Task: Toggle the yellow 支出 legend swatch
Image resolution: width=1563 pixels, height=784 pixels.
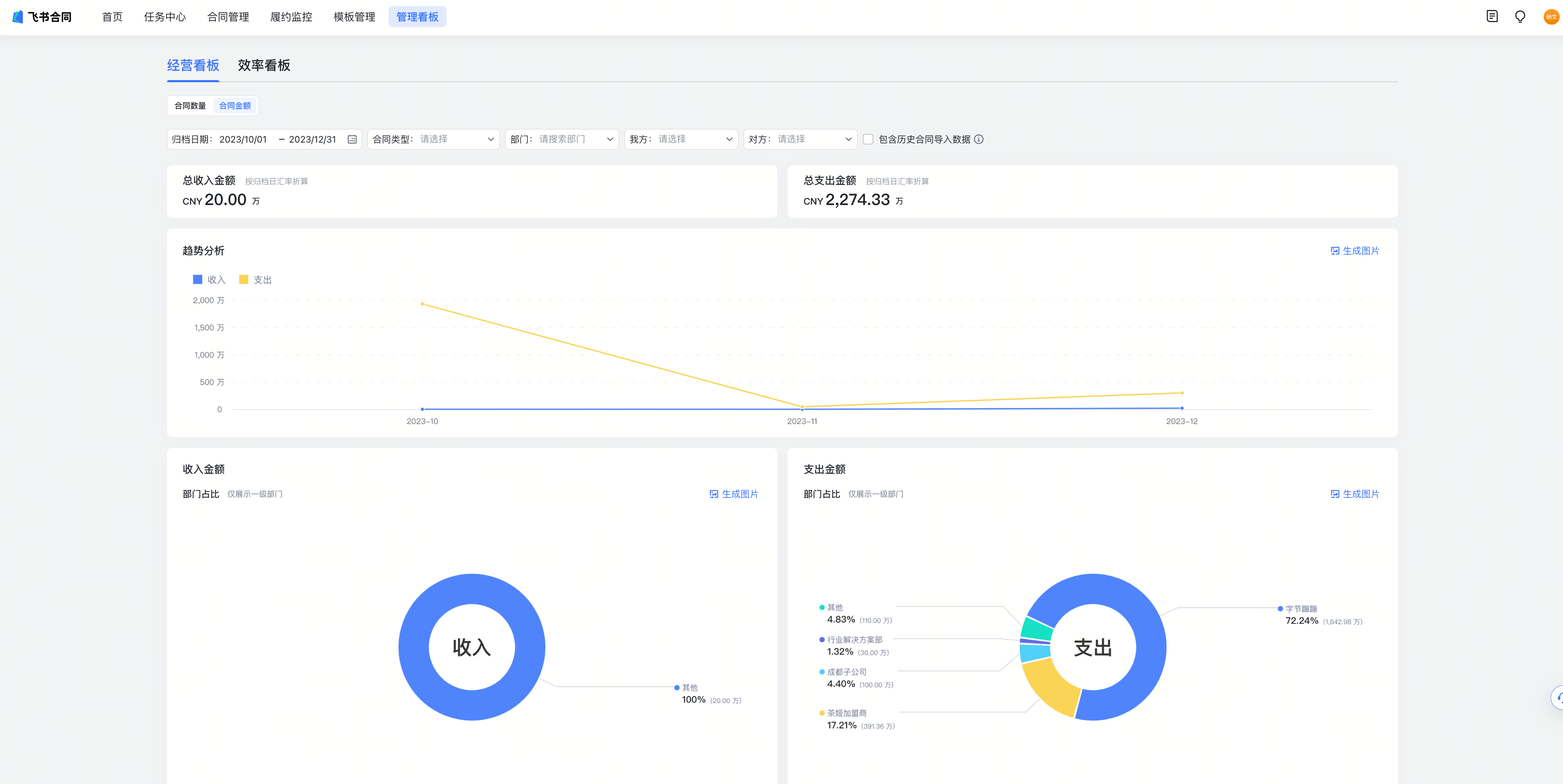Action: click(x=244, y=279)
